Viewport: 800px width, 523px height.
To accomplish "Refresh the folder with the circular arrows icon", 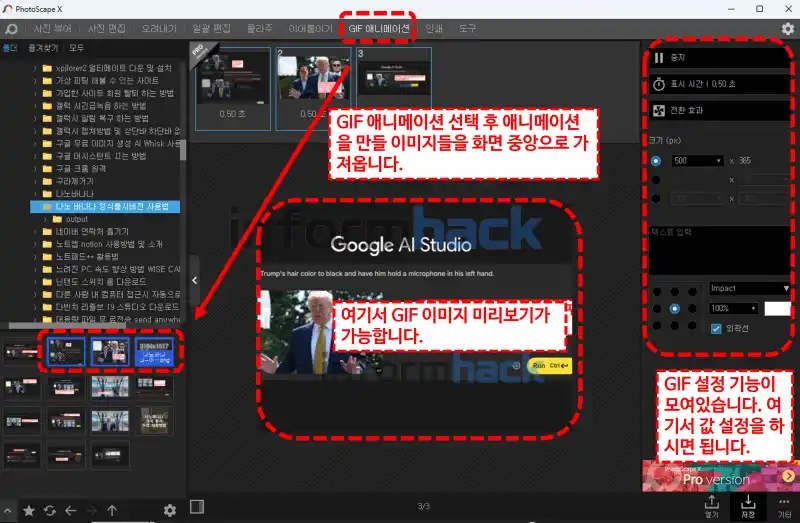I will pos(49,510).
